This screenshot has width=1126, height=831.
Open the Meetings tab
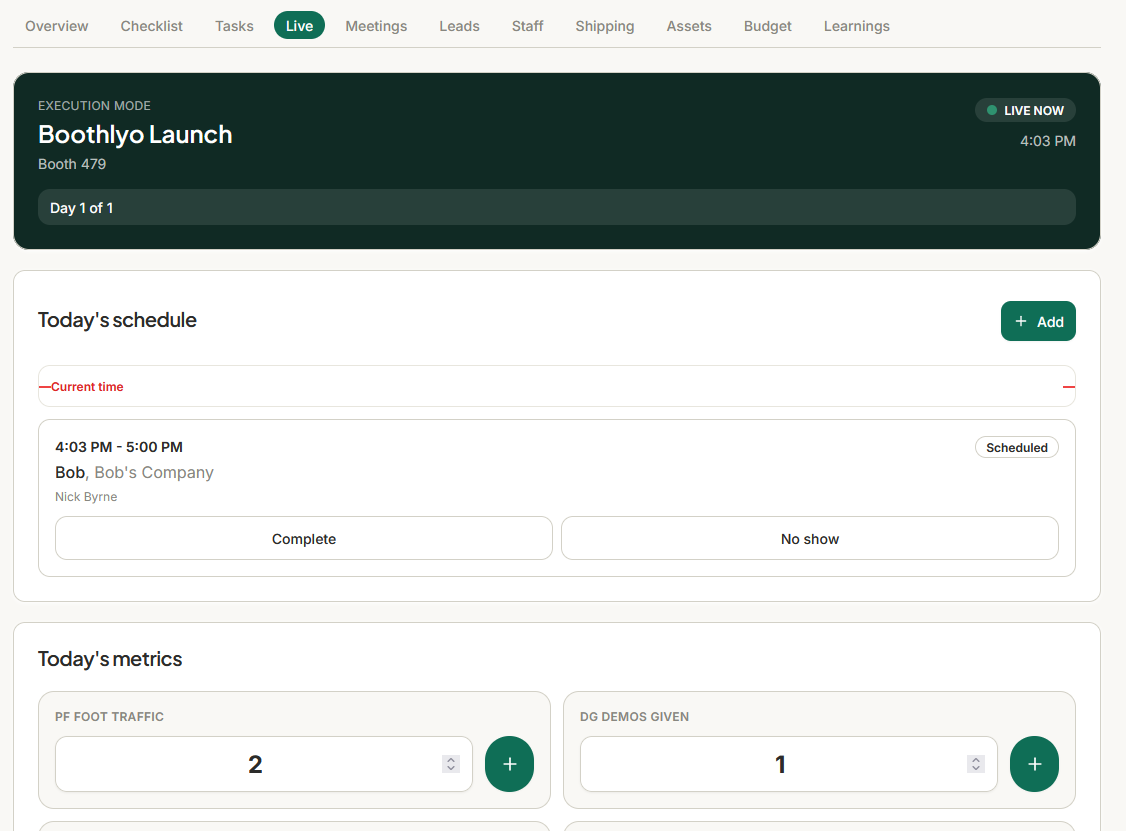[376, 26]
